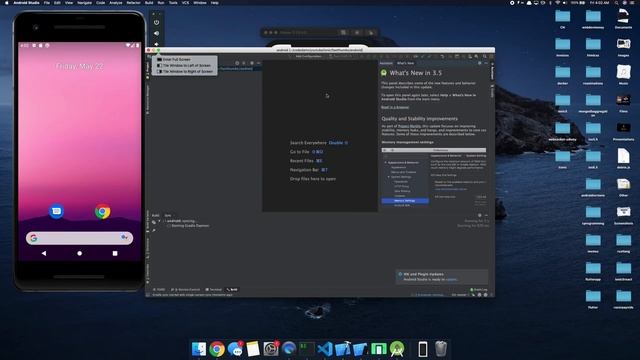Click Build panel settings gear icon
The height and width of the screenshot is (360, 640).
pyautogui.click(x=480, y=215)
